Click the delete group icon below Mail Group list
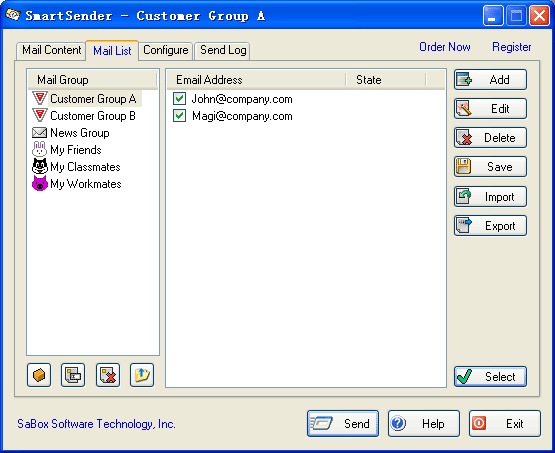Viewport: 555px width, 453px height. coord(108,375)
